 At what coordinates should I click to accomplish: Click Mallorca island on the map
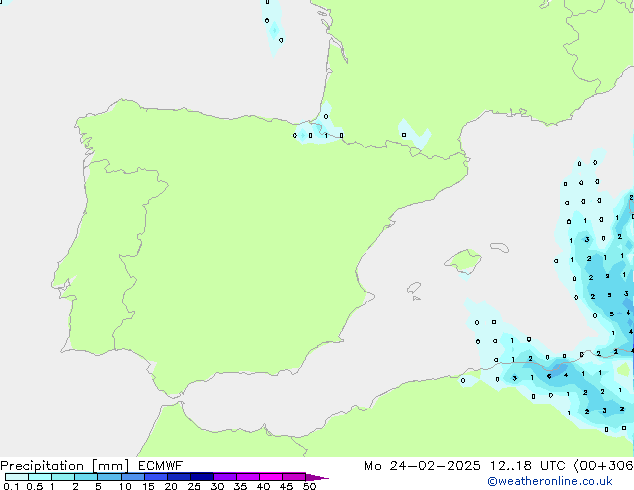click(x=462, y=262)
